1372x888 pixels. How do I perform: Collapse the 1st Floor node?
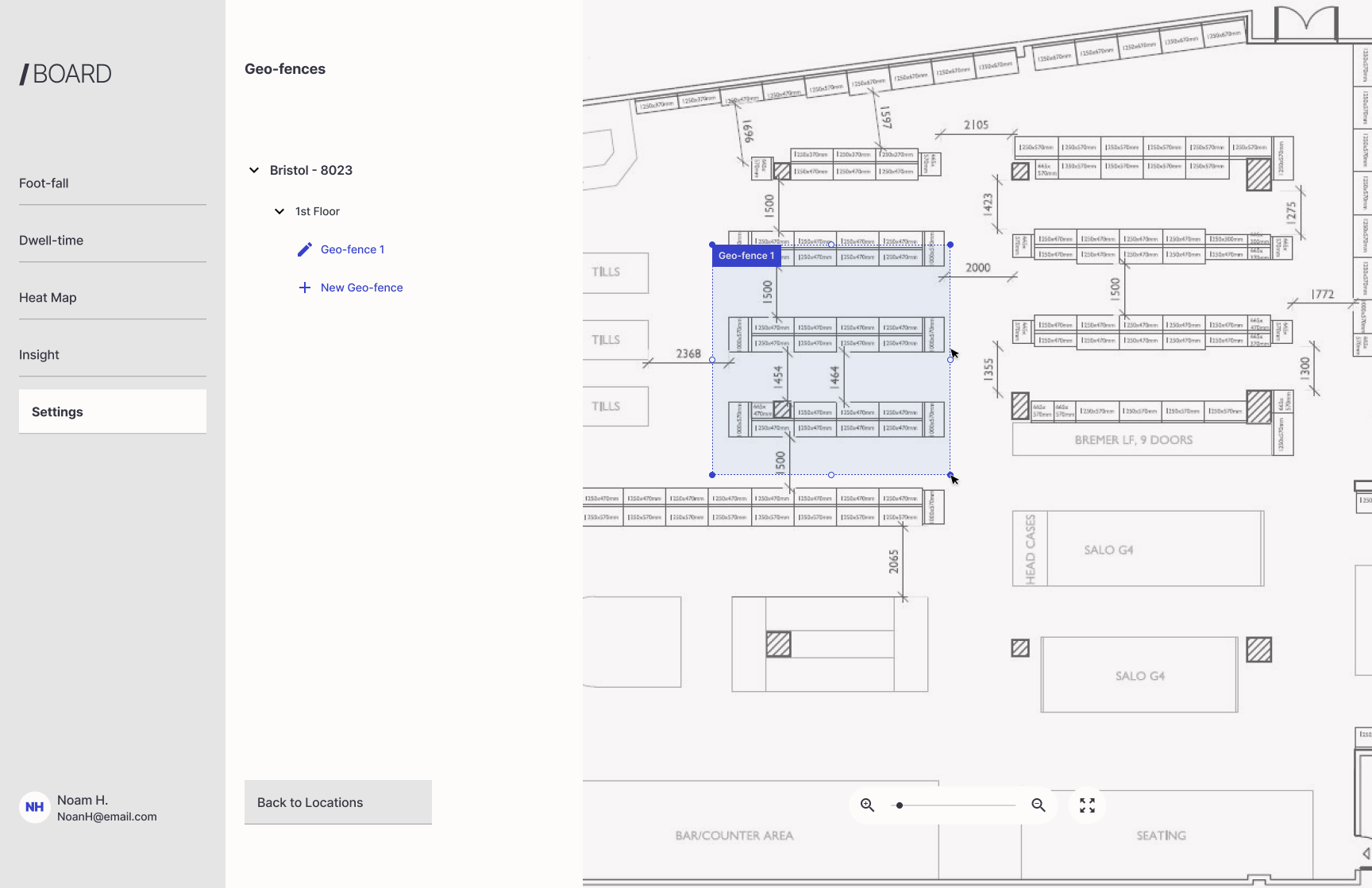click(x=279, y=211)
